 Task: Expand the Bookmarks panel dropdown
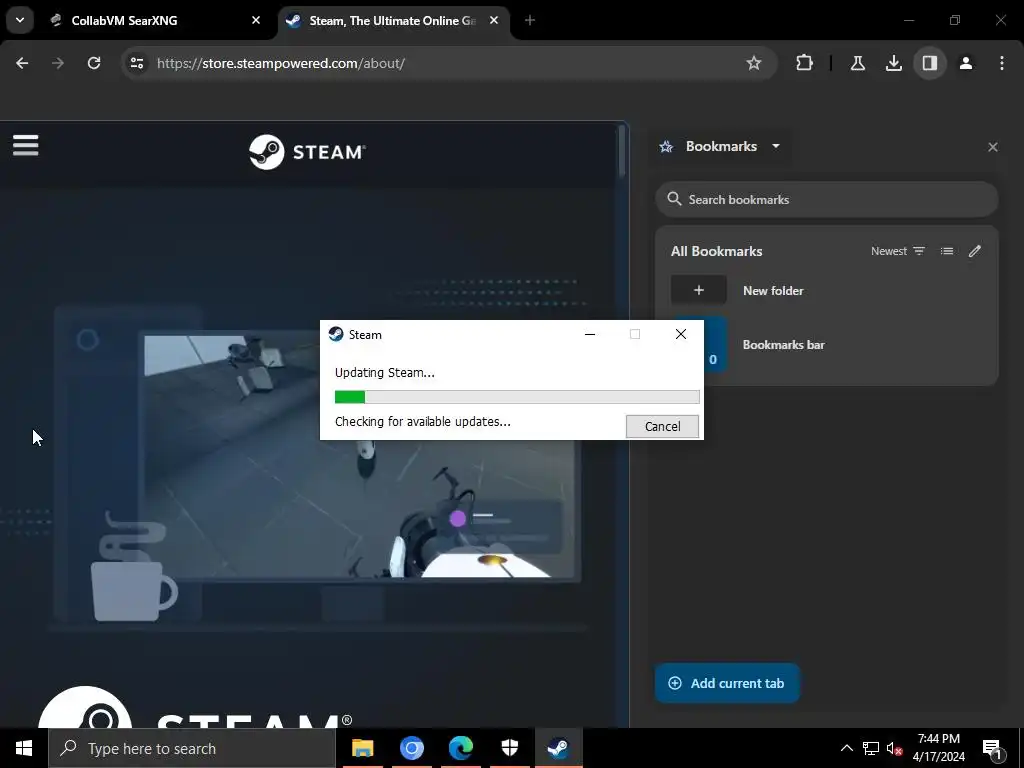point(776,146)
